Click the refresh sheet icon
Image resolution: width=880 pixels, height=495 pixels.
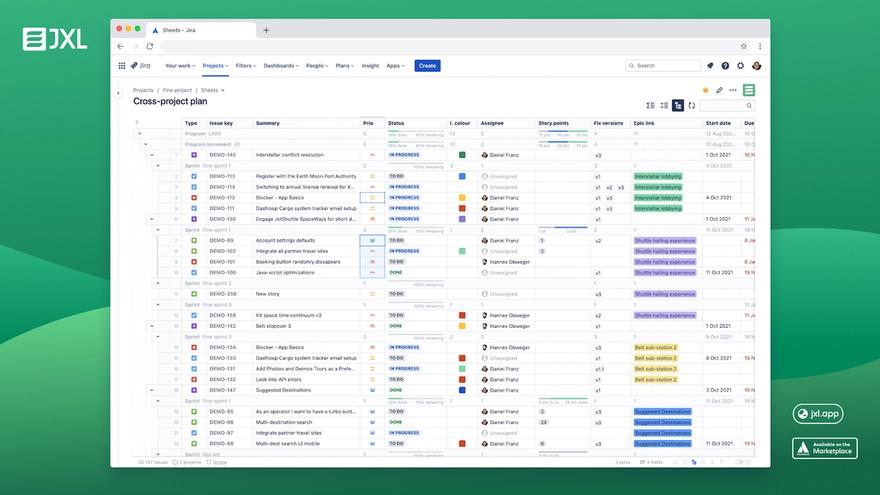pyautogui.click(x=692, y=106)
